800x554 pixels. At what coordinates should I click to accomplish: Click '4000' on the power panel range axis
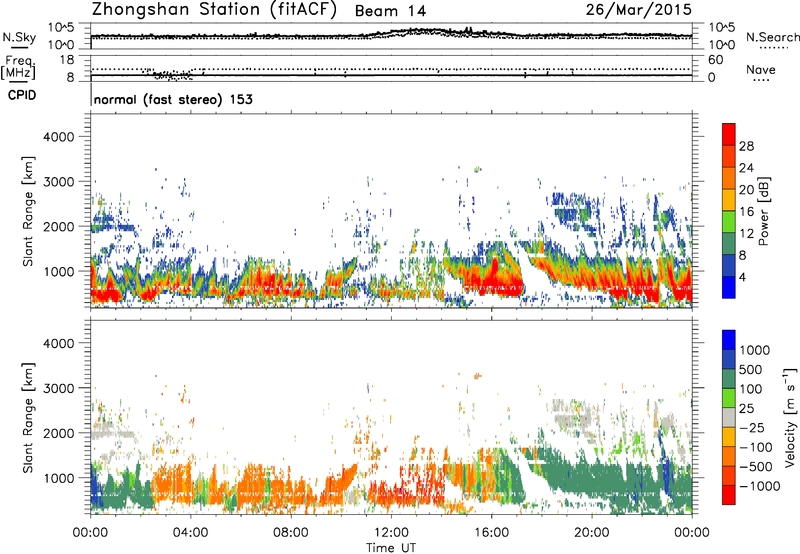pyautogui.click(x=59, y=137)
